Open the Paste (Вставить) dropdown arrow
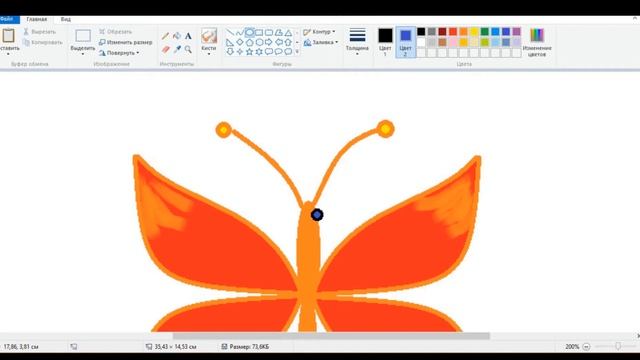640x360 pixels. tap(8, 54)
